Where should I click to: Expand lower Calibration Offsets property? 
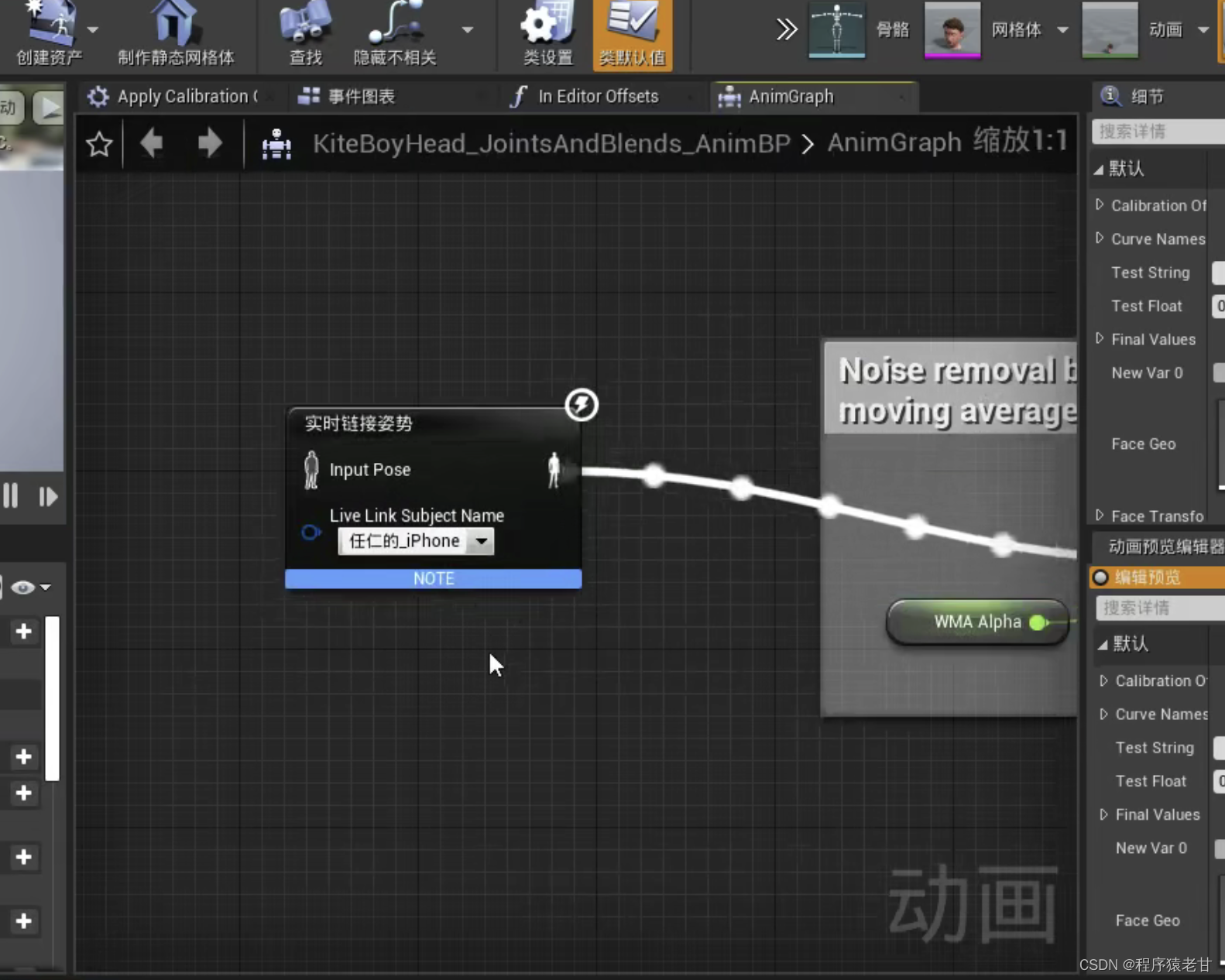click(1103, 680)
